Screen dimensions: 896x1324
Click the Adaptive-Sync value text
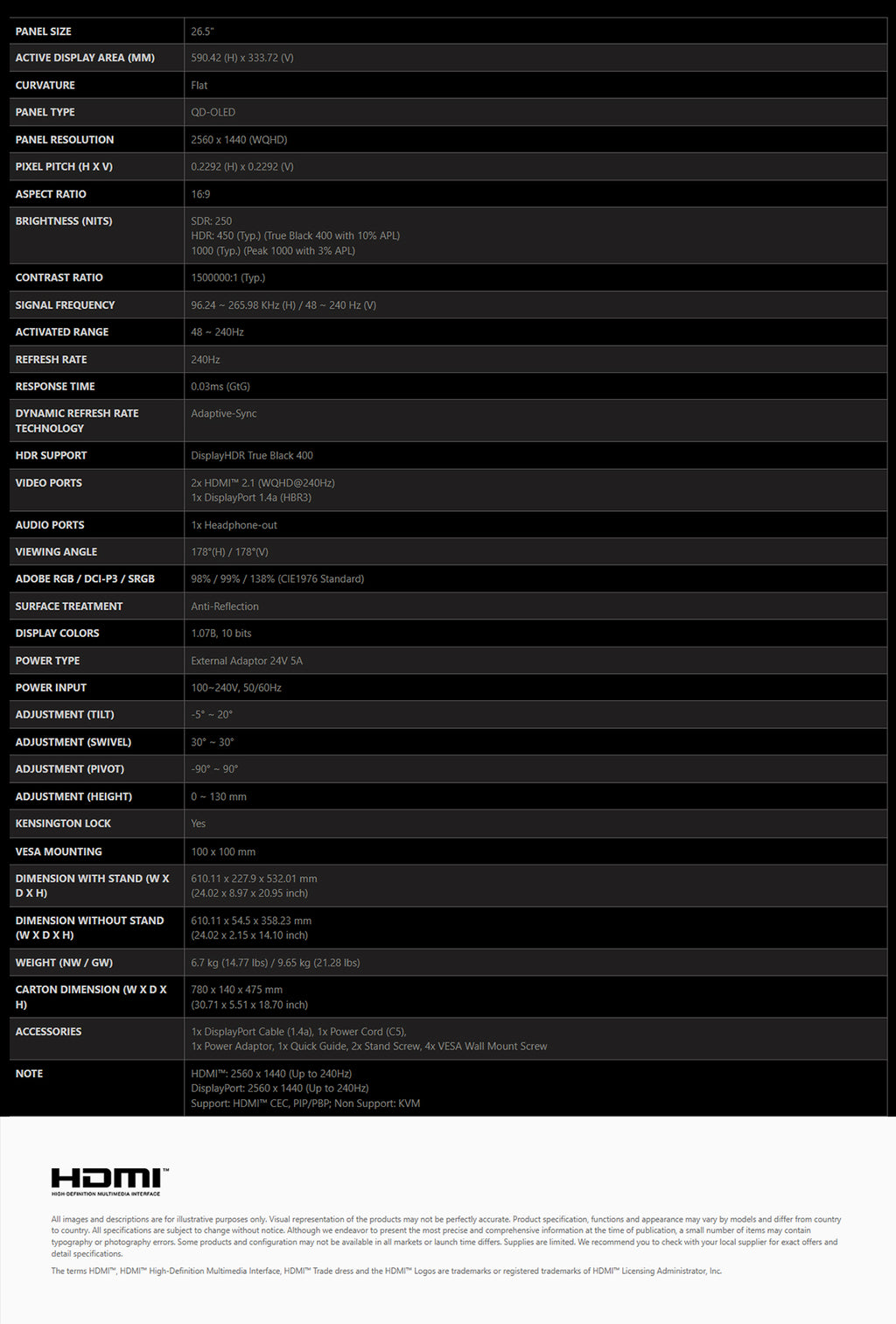(224, 414)
